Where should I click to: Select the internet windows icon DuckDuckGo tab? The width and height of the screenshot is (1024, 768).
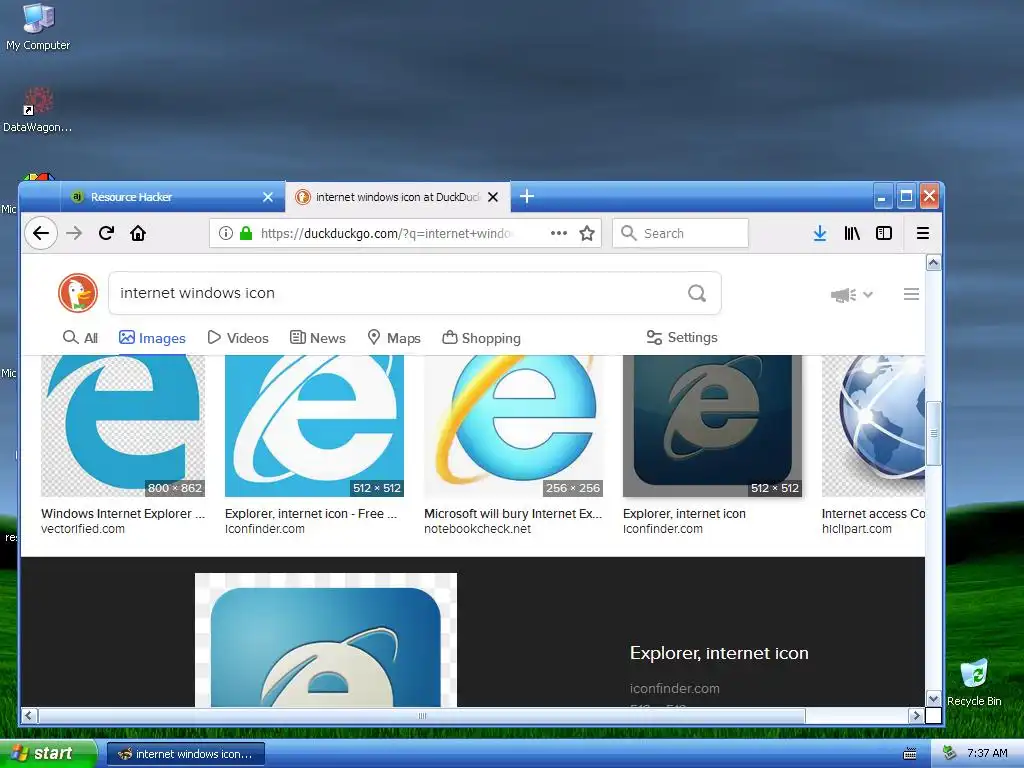tap(397, 197)
